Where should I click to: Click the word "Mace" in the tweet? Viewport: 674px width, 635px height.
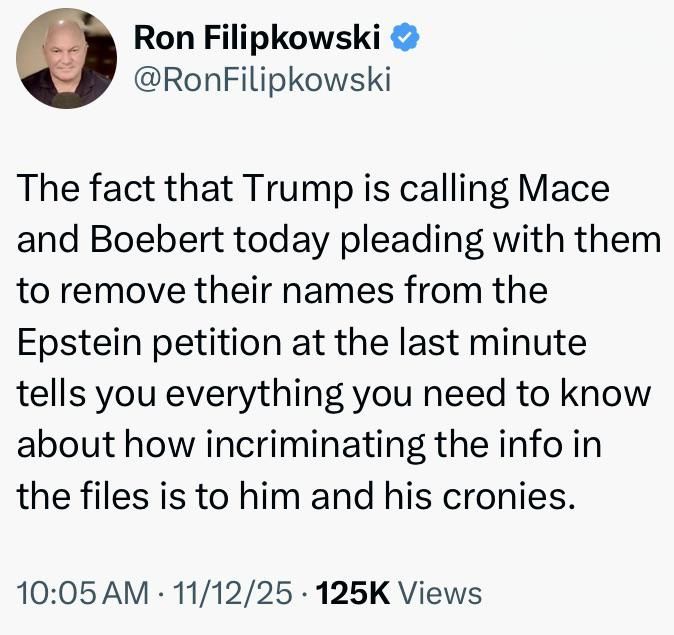pyautogui.click(x=564, y=188)
